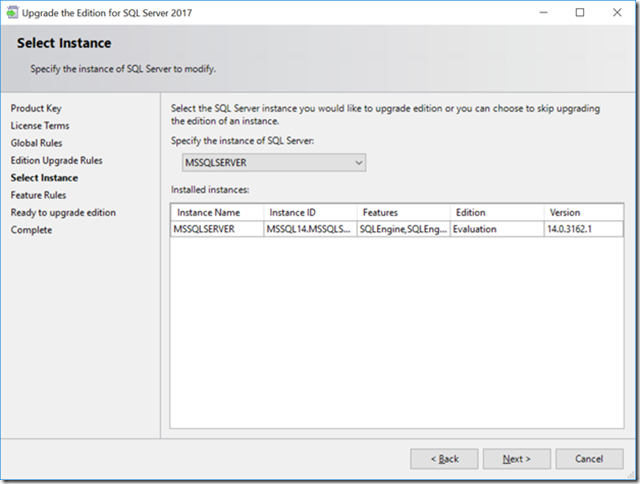Select the Complete step
This screenshot has width=640, height=484.
coord(31,230)
